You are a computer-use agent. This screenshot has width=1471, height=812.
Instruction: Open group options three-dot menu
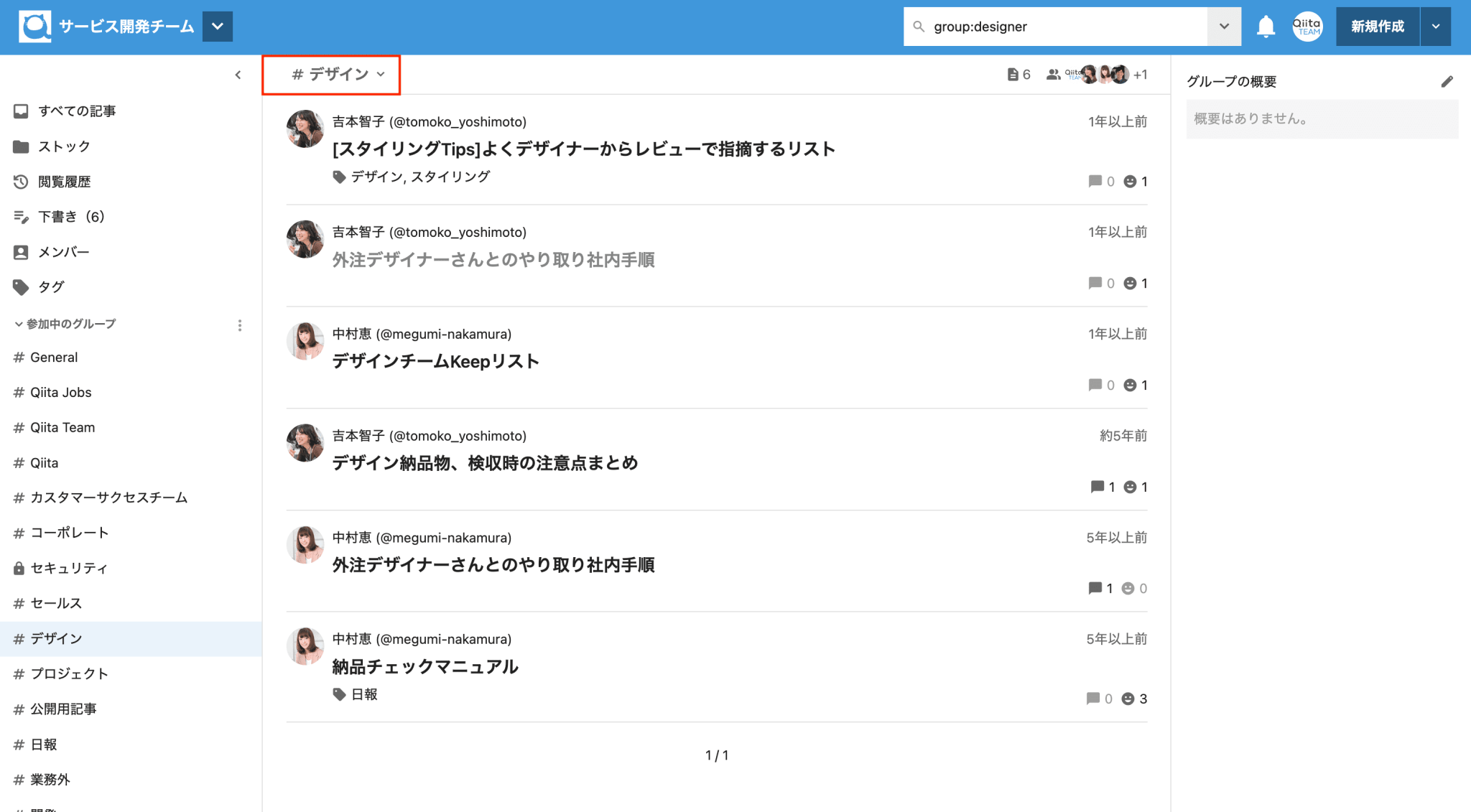pos(240,325)
